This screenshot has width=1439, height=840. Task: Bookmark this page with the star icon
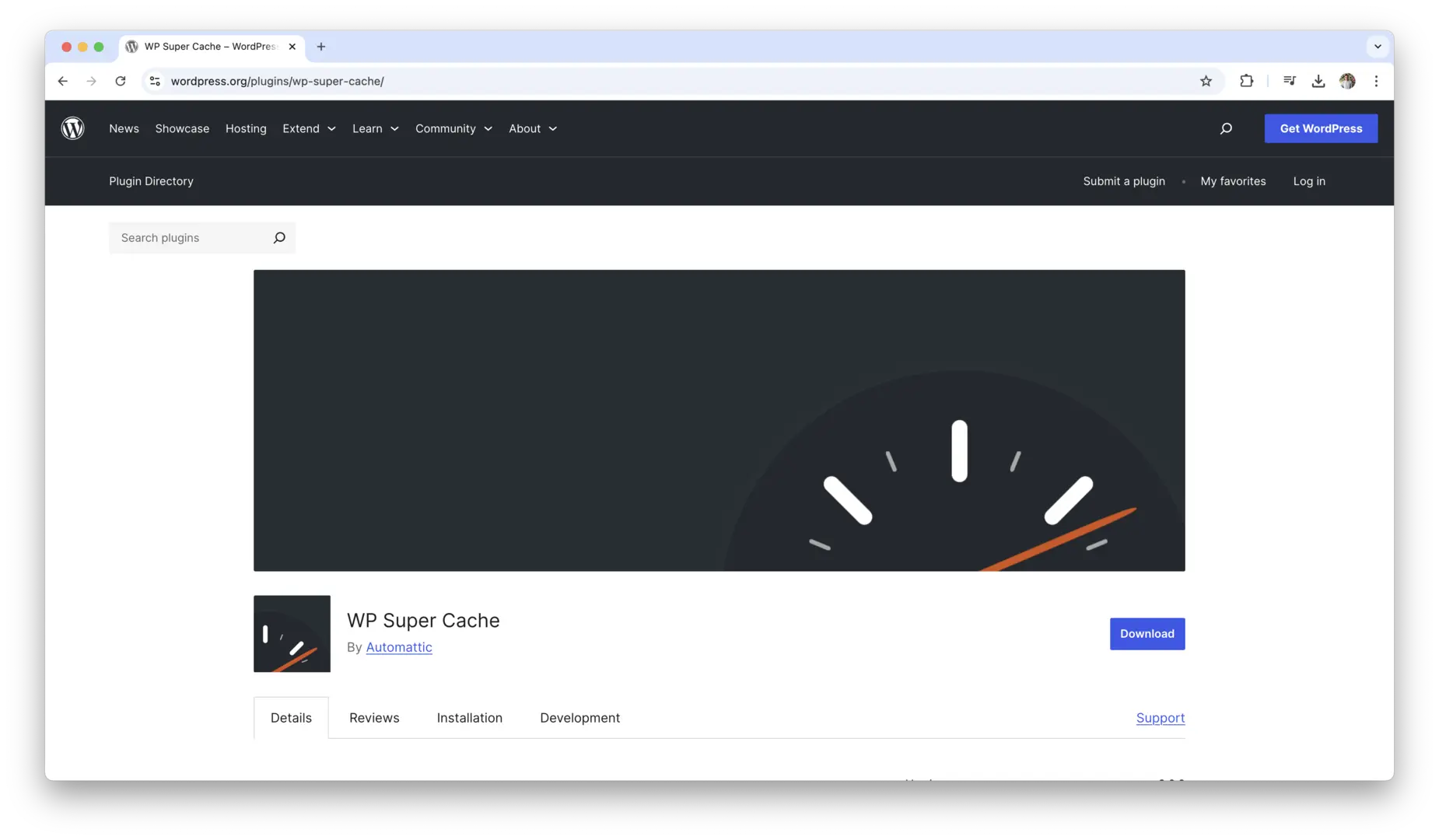point(1206,81)
